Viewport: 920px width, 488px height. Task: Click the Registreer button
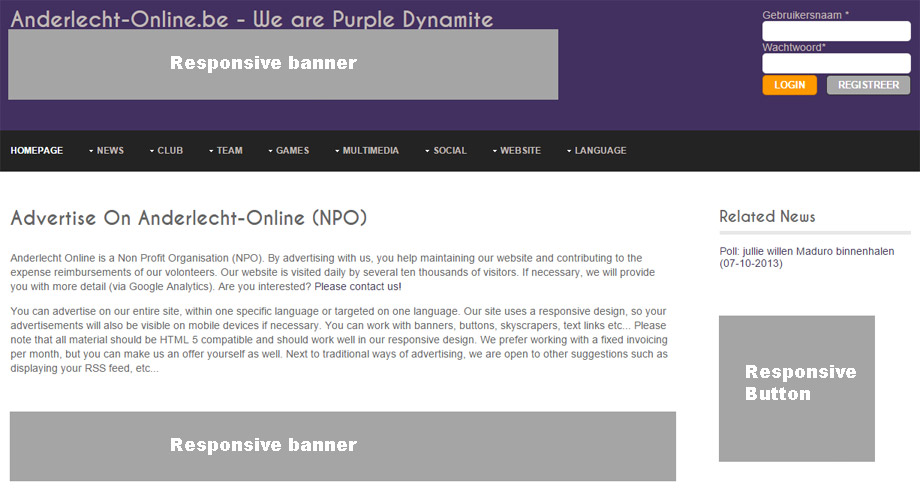[868, 85]
